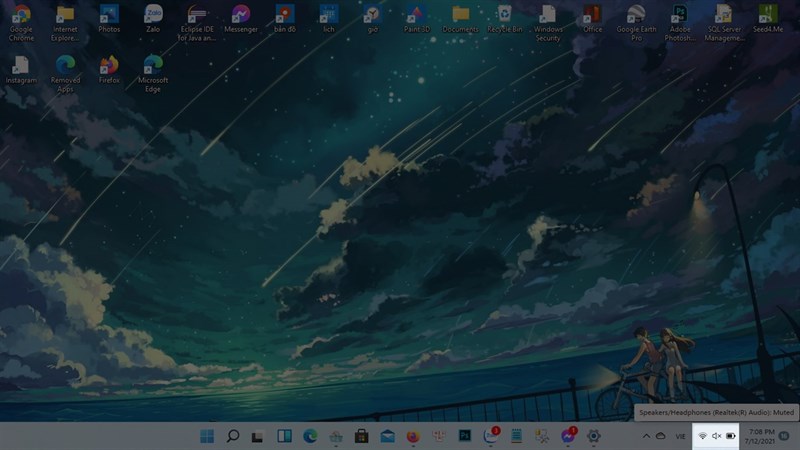
Task: Open Task View on taskbar
Action: pos(258,437)
